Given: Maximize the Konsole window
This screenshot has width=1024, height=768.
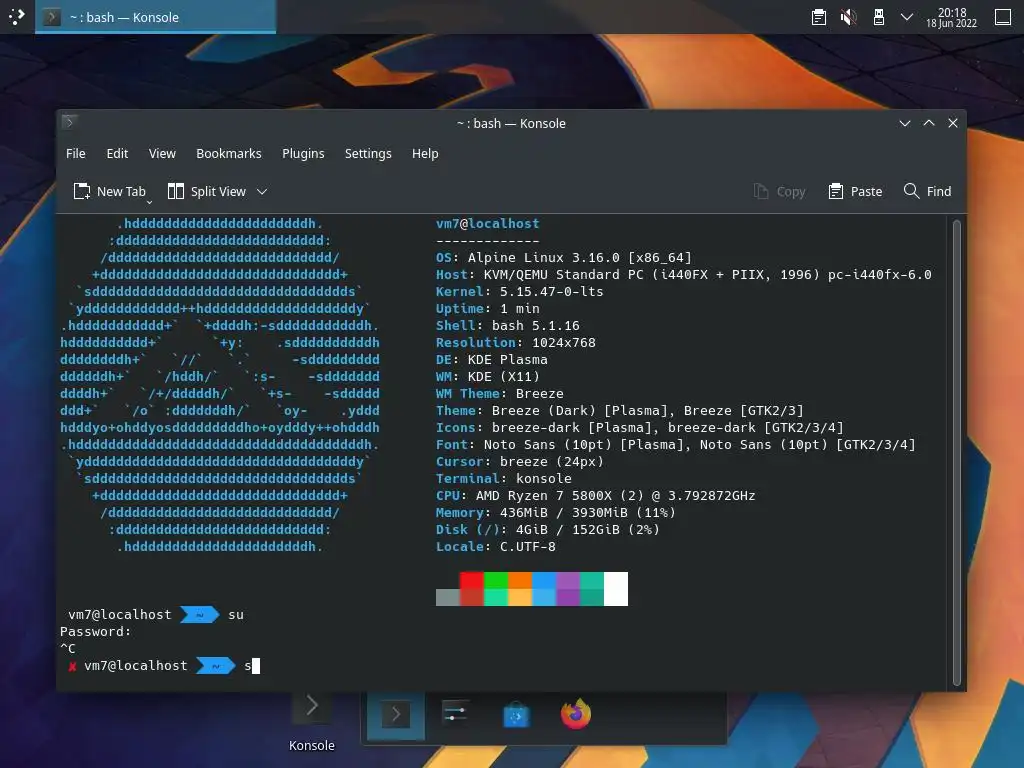Looking at the screenshot, I should click(x=929, y=123).
